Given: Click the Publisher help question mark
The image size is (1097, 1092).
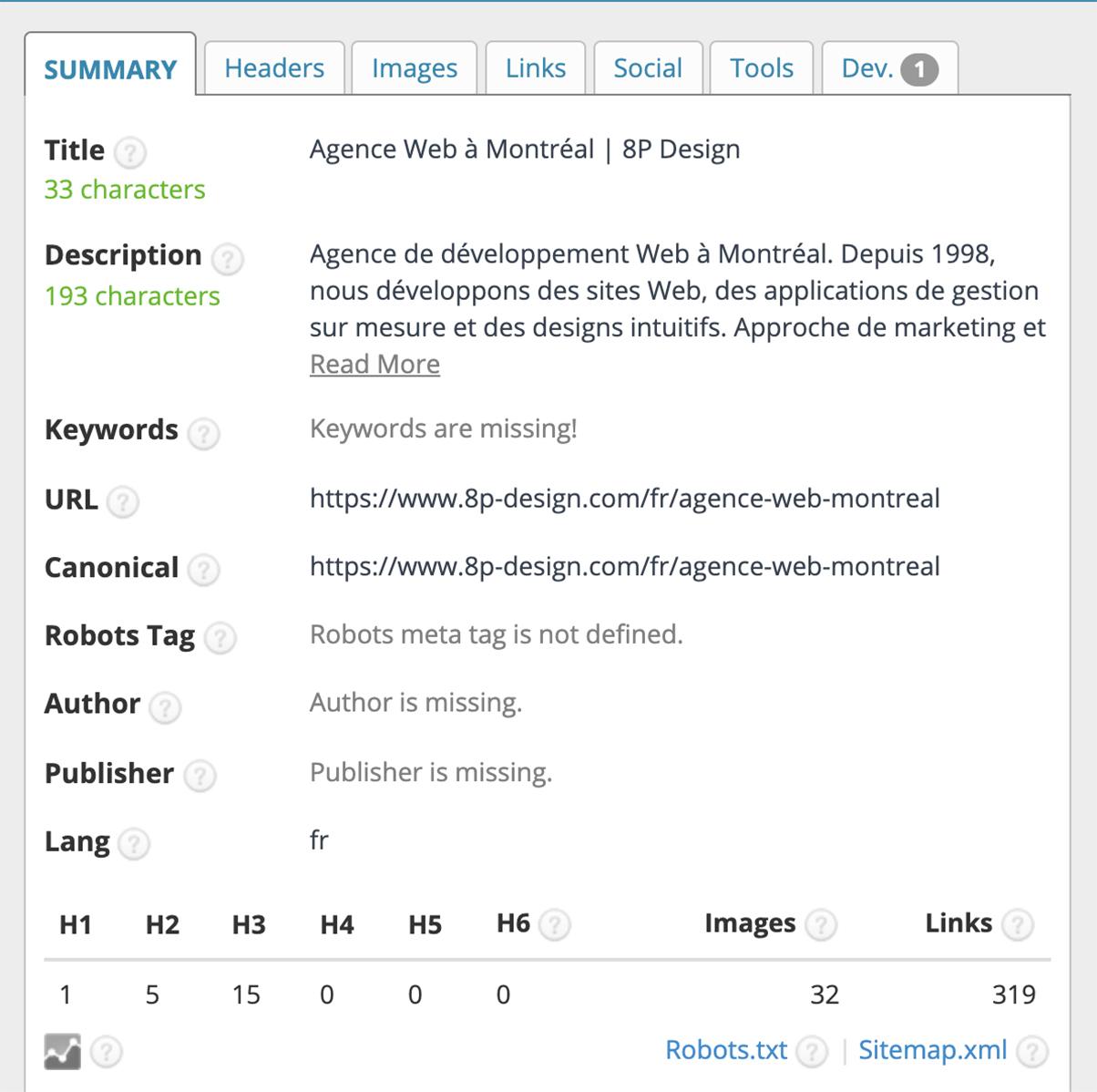Looking at the screenshot, I should point(200,776).
